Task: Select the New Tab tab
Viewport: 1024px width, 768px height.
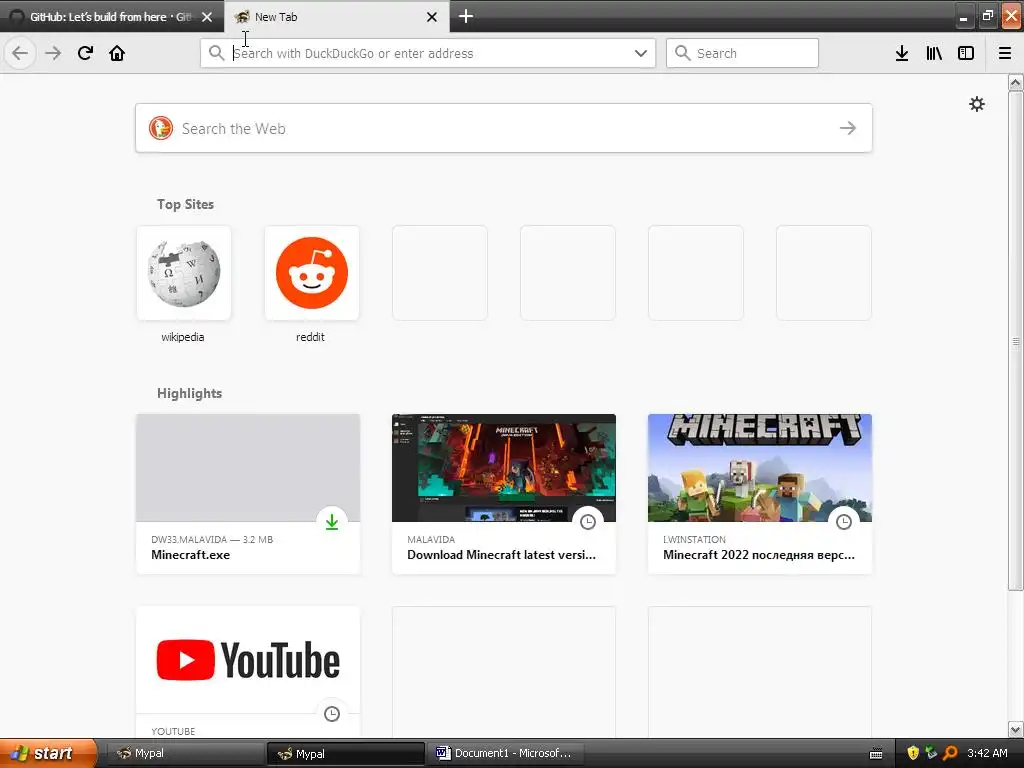Action: pyautogui.click(x=337, y=17)
